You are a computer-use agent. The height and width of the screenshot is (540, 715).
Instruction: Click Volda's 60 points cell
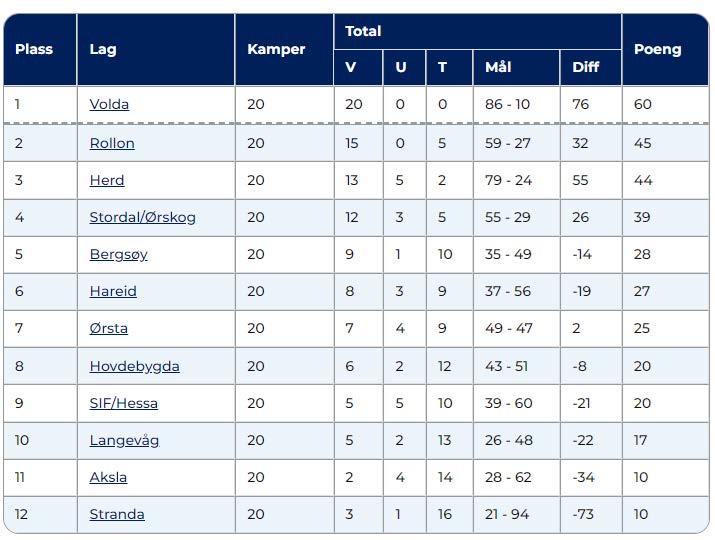[x=666, y=104]
